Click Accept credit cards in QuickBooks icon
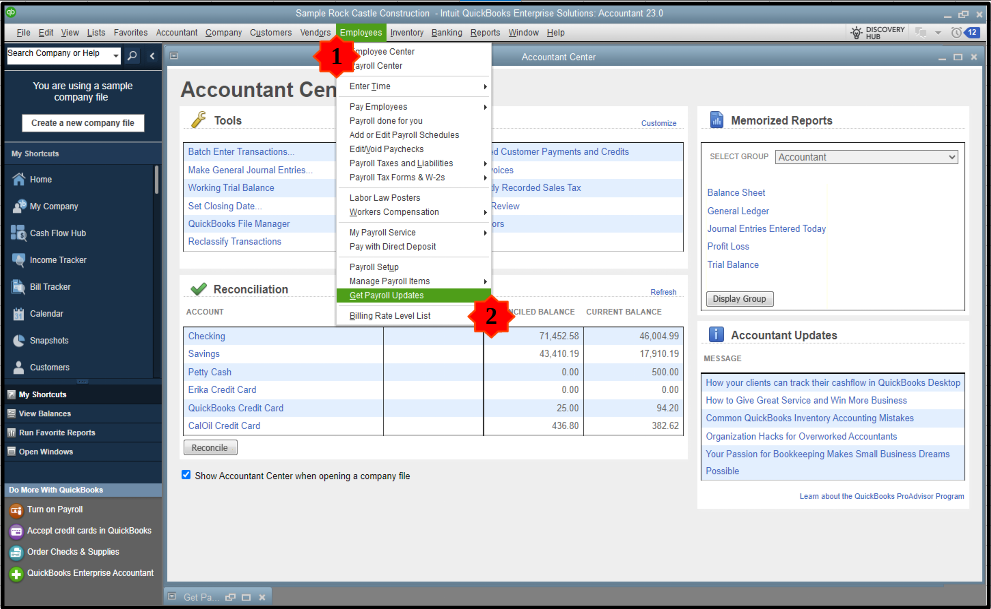Viewport: 991px width, 609px height. tap(16, 531)
